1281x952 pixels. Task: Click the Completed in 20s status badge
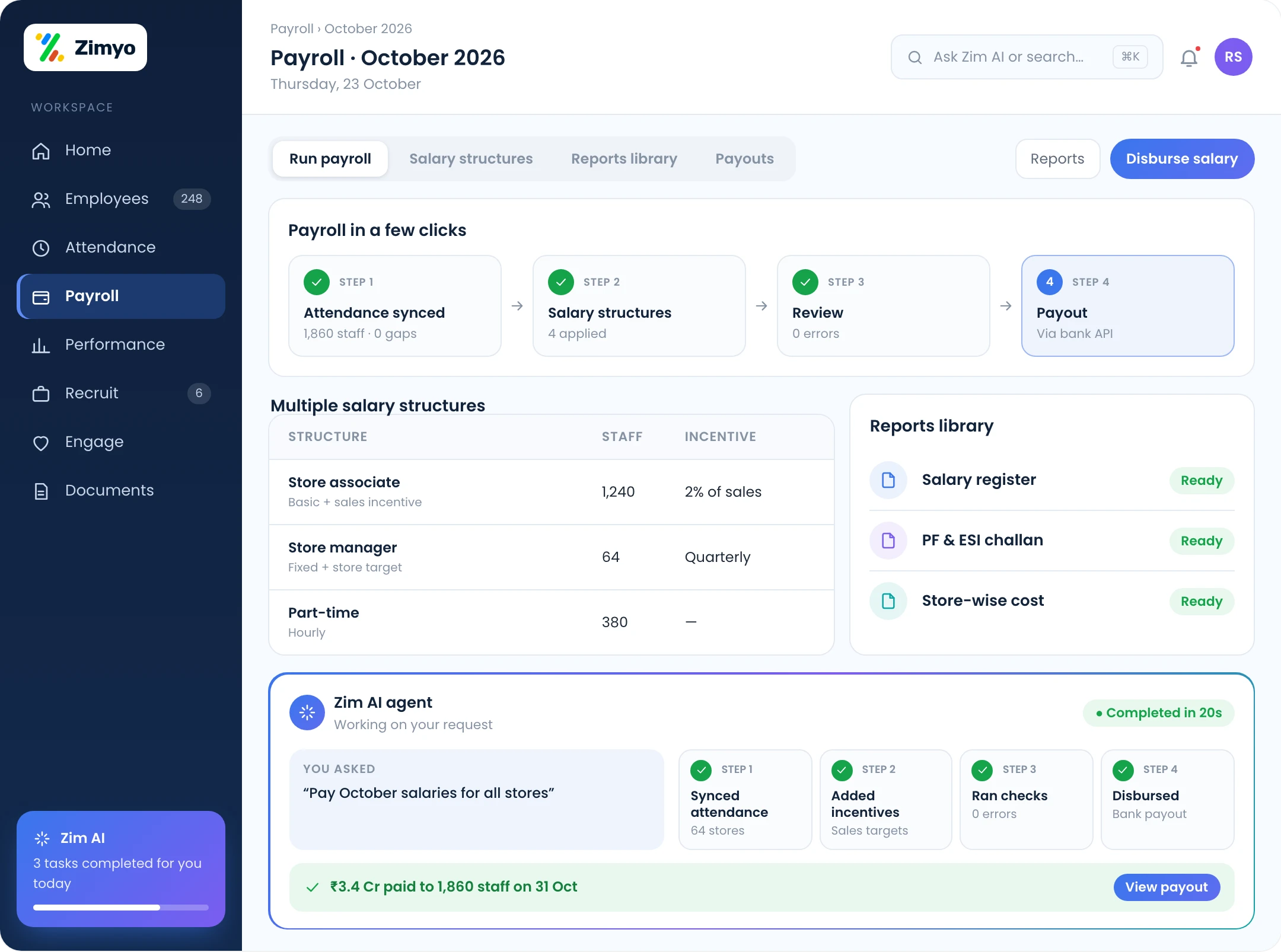(1159, 713)
